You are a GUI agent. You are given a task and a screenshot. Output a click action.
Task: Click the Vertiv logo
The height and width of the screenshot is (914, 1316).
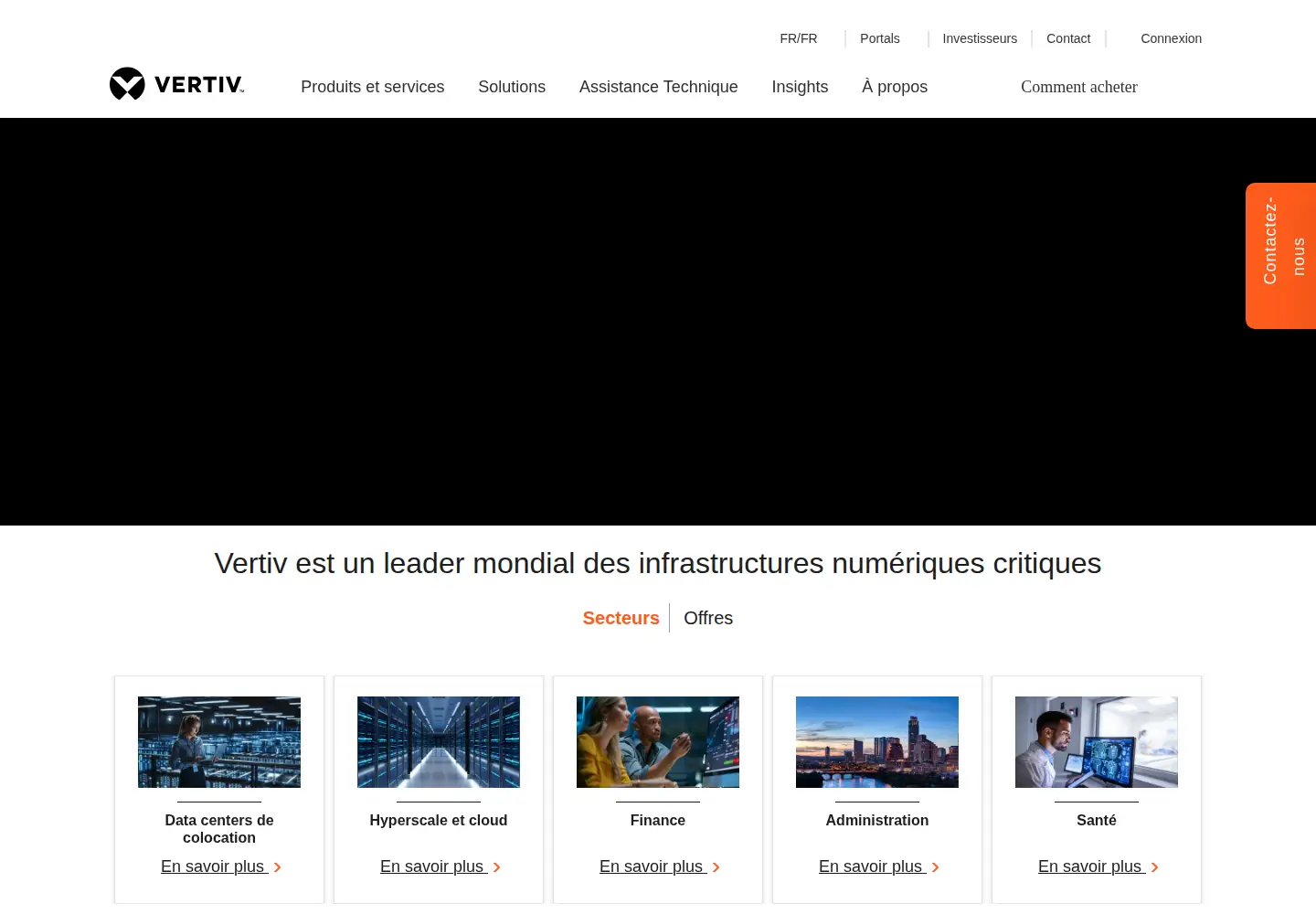(x=176, y=84)
